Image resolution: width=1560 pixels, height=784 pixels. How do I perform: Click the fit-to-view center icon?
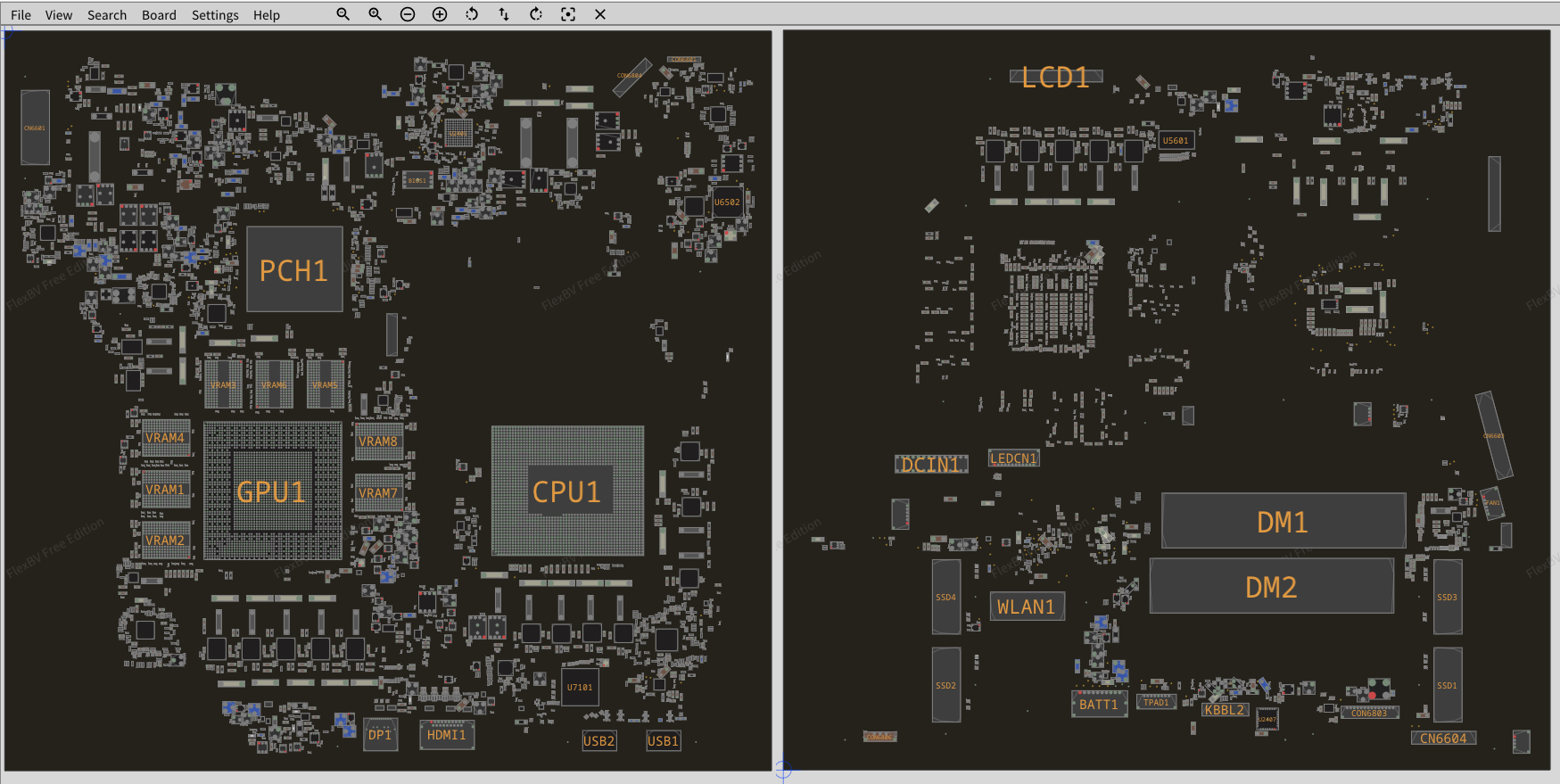(x=568, y=14)
